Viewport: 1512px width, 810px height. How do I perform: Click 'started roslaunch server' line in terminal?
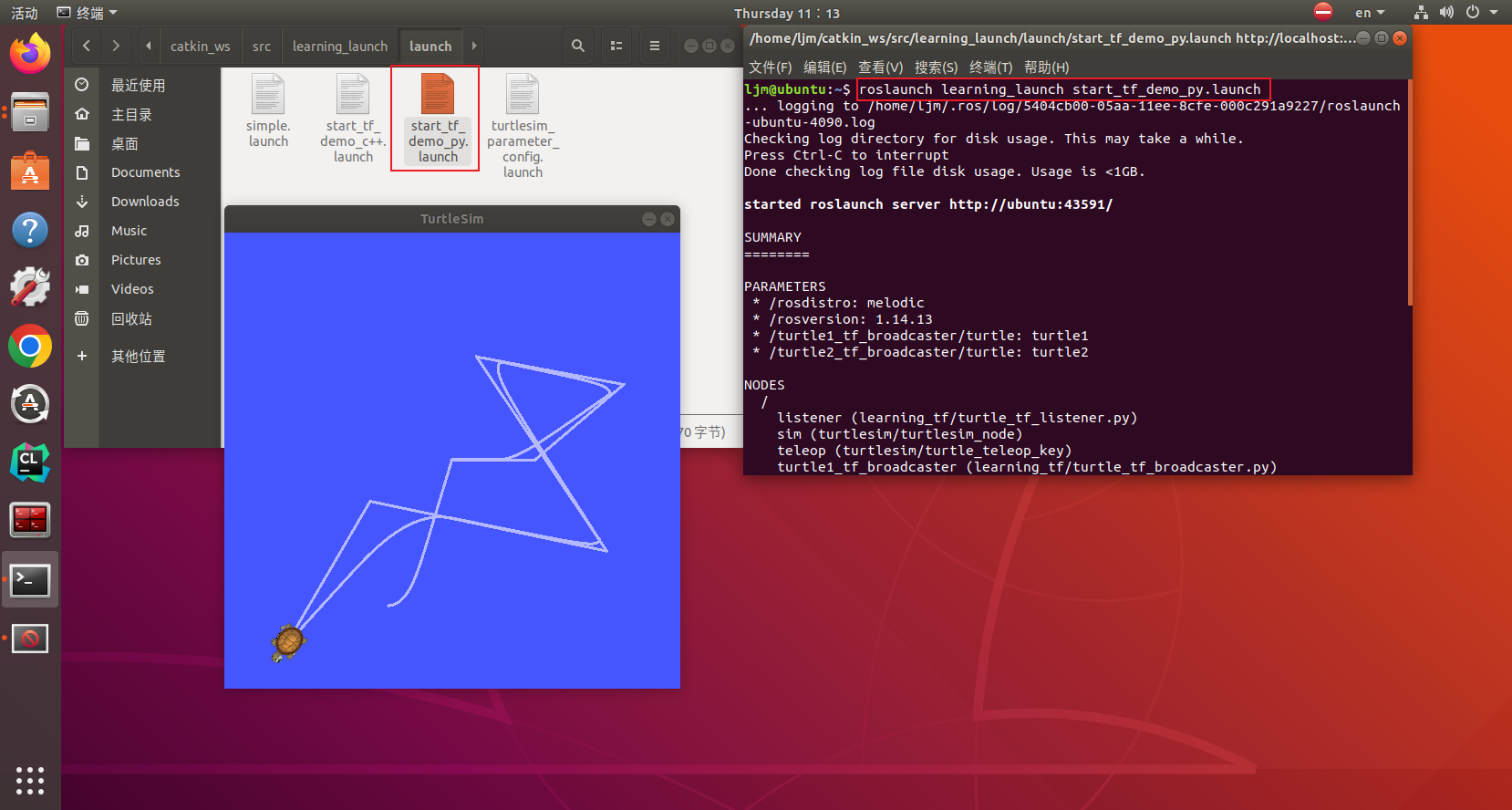click(x=928, y=204)
